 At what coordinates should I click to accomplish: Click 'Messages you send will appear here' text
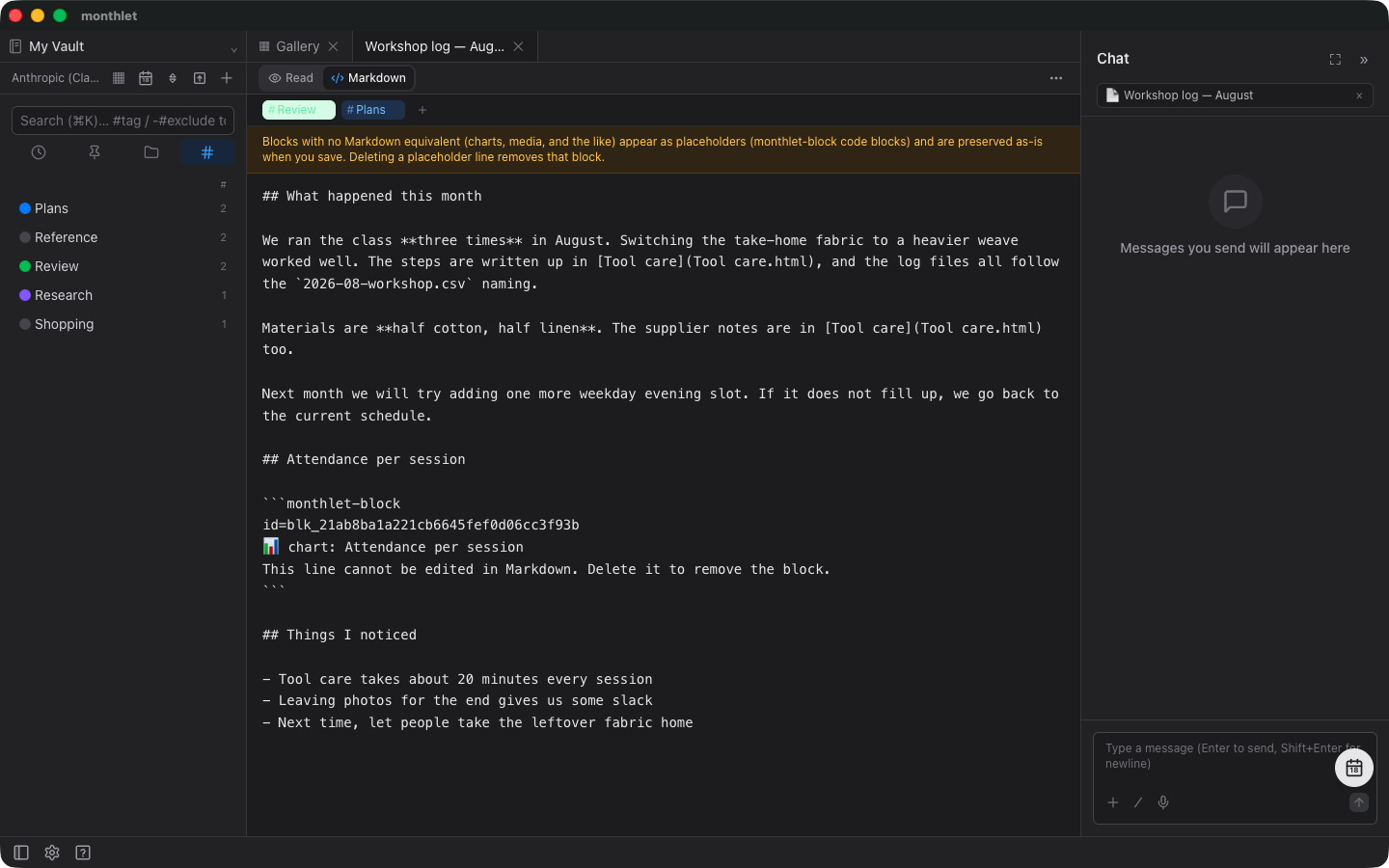1235,248
